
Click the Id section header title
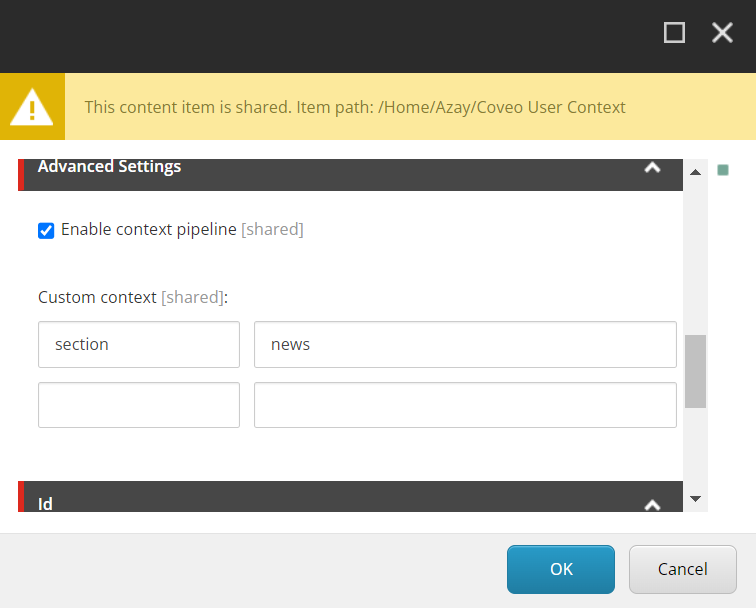[x=45, y=504]
